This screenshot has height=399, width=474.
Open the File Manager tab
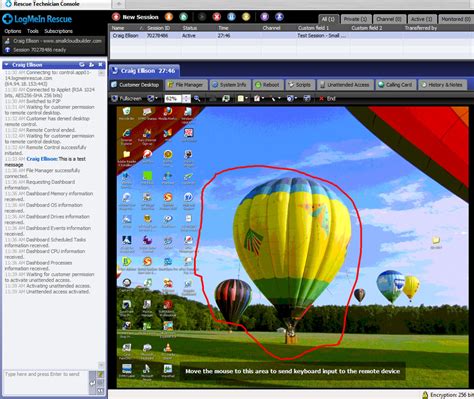pyautogui.click(x=186, y=85)
